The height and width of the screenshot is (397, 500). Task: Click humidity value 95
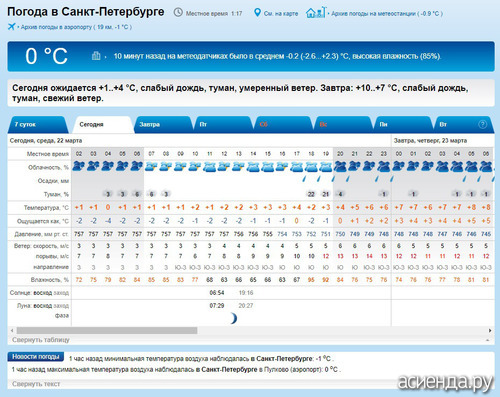311,280
